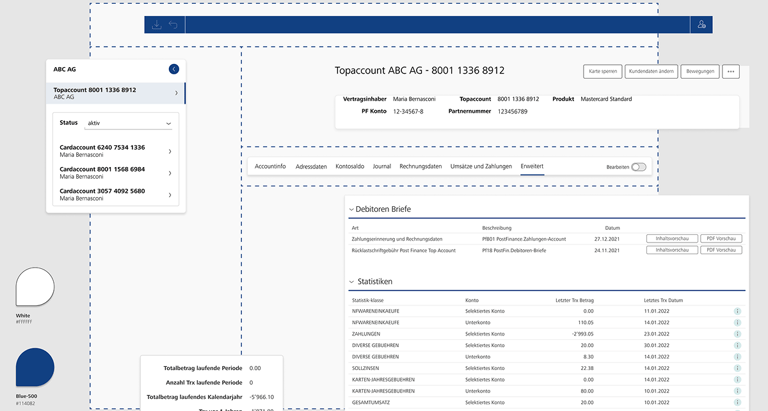Click the info icon on the NFWARENEINKAEUFE 11.01.2022 row
Viewport: 768px width, 411px height.
point(737,311)
